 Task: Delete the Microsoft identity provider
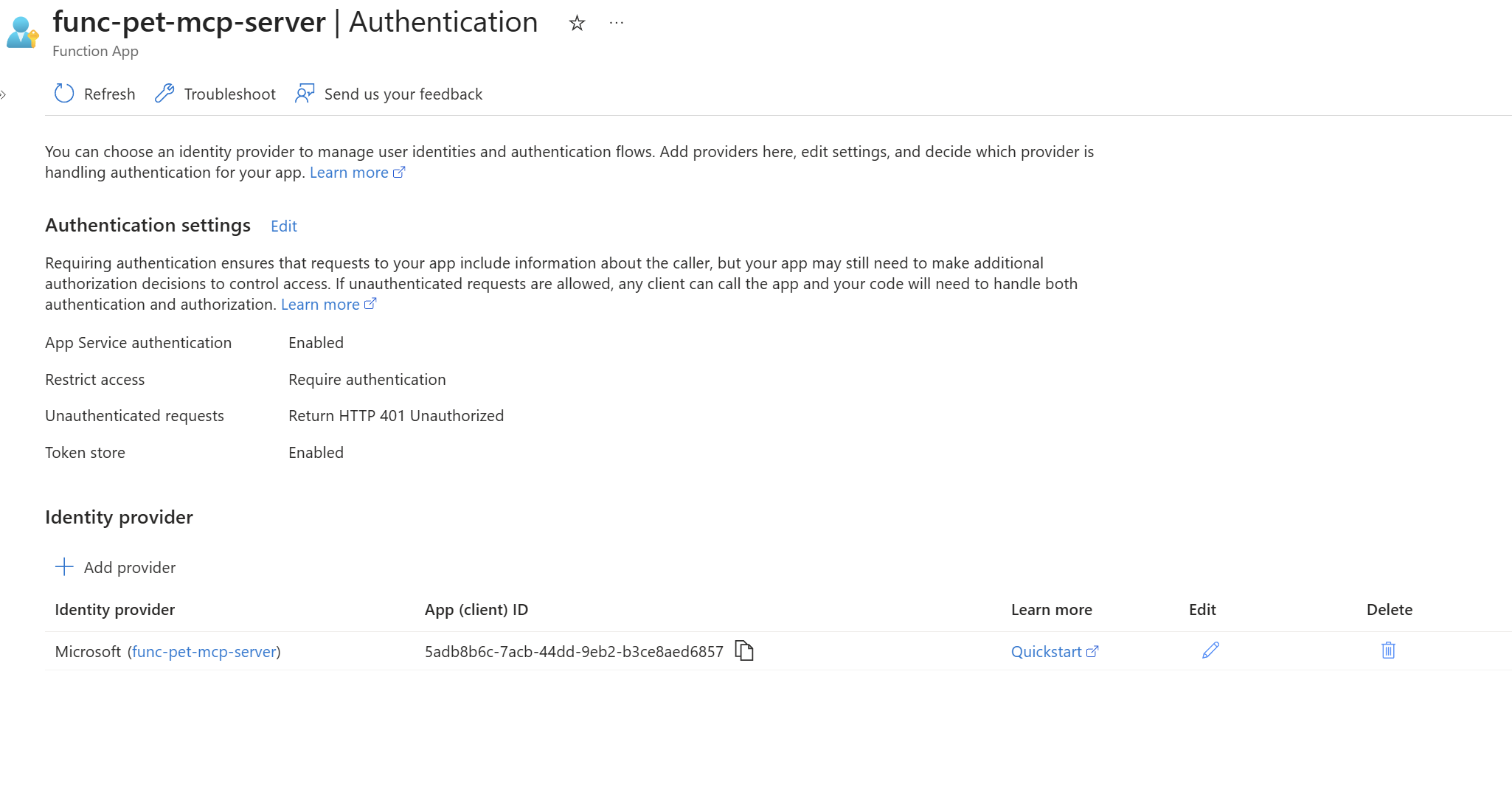point(1388,650)
